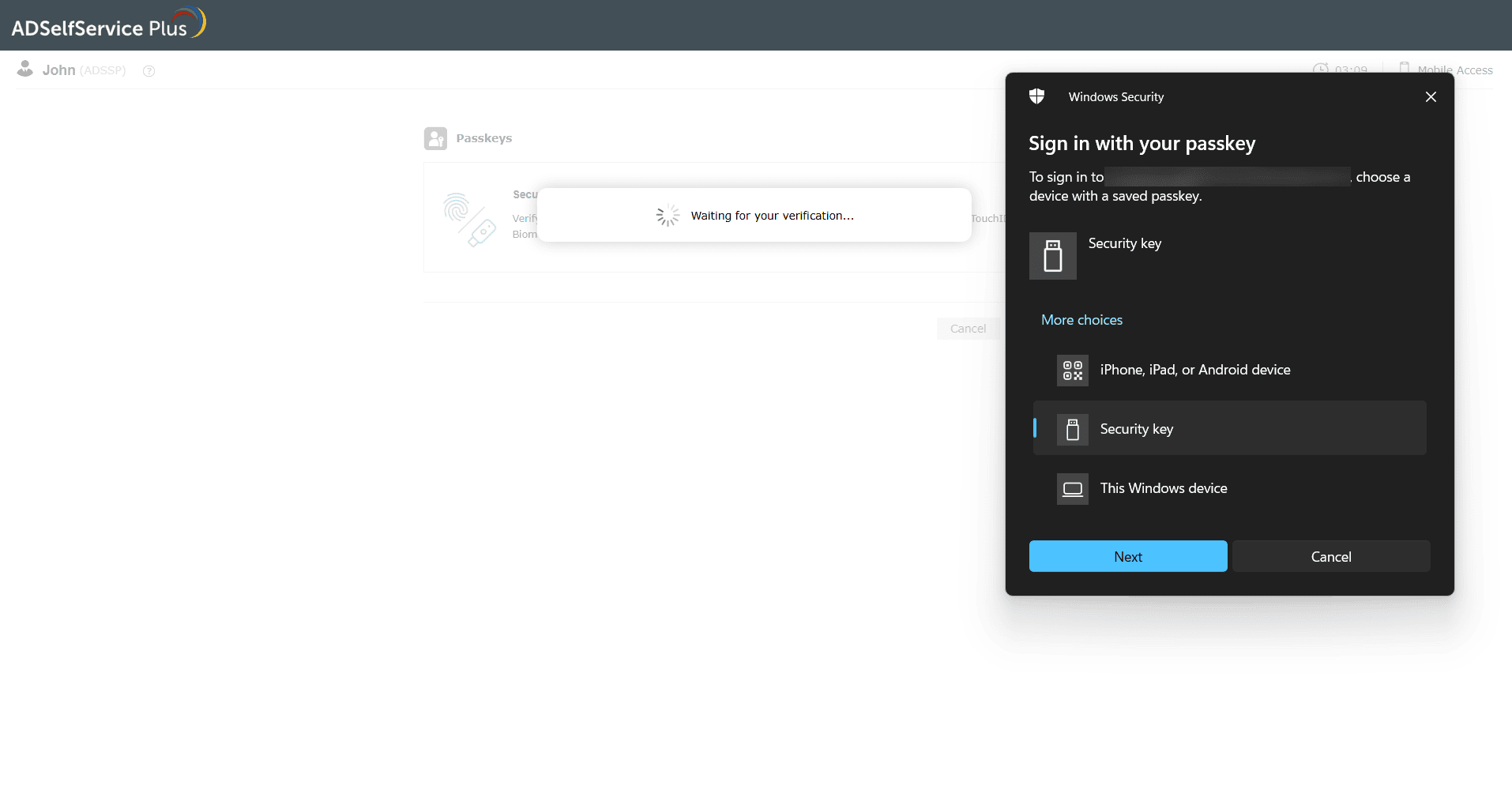Click the clock icon beside the session timer

1321,70
